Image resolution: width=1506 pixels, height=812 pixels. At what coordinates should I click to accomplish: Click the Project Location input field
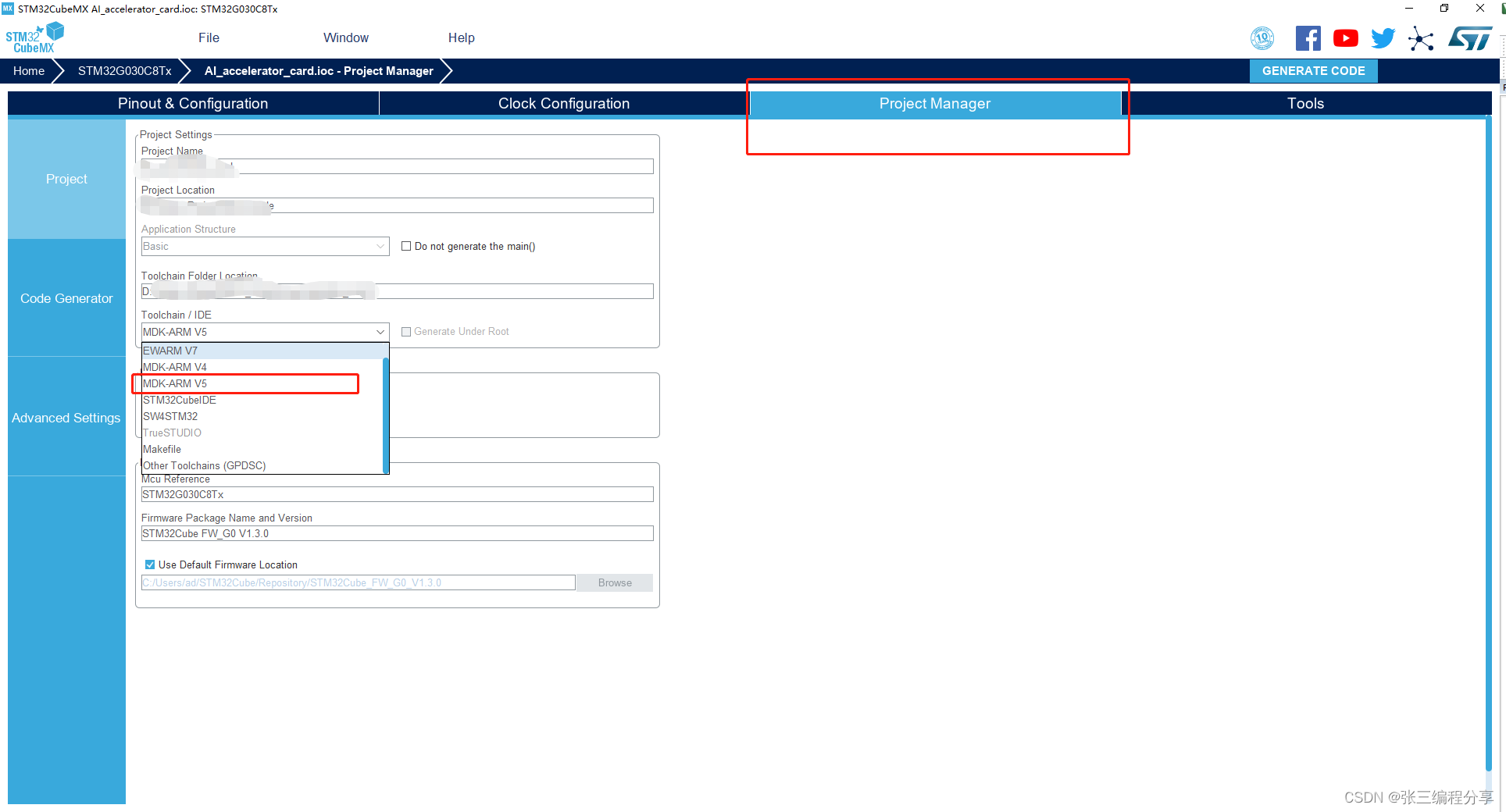click(397, 205)
